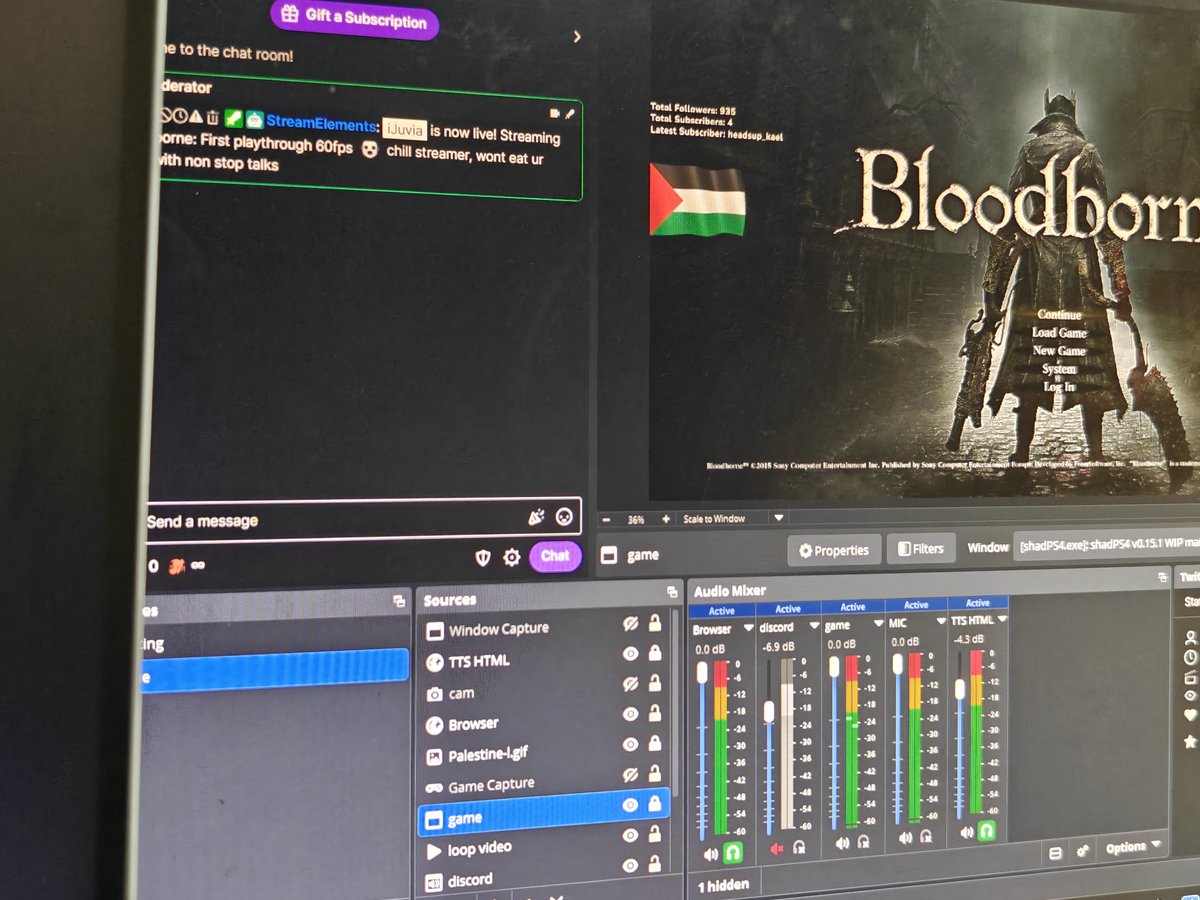The height and width of the screenshot is (900, 1200).
Task: Open advanced audio properties gear icon
Action: (1082, 851)
